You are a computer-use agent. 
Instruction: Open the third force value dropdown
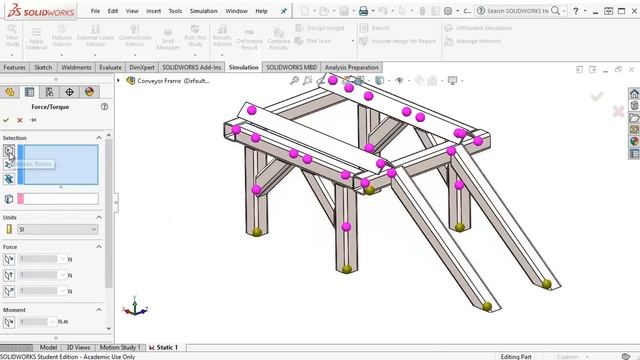coord(62,291)
